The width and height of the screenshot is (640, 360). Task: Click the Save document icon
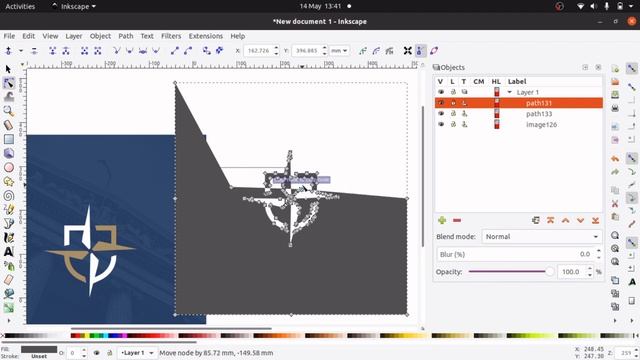[615, 95]
